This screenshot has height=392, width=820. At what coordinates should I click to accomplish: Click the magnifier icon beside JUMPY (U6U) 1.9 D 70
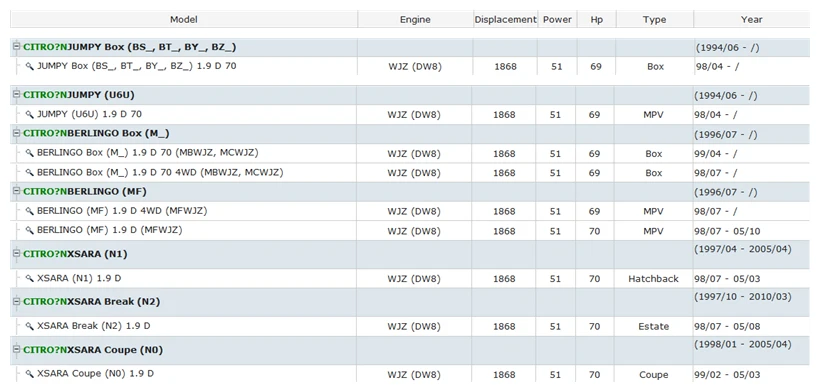pos(30,114)
